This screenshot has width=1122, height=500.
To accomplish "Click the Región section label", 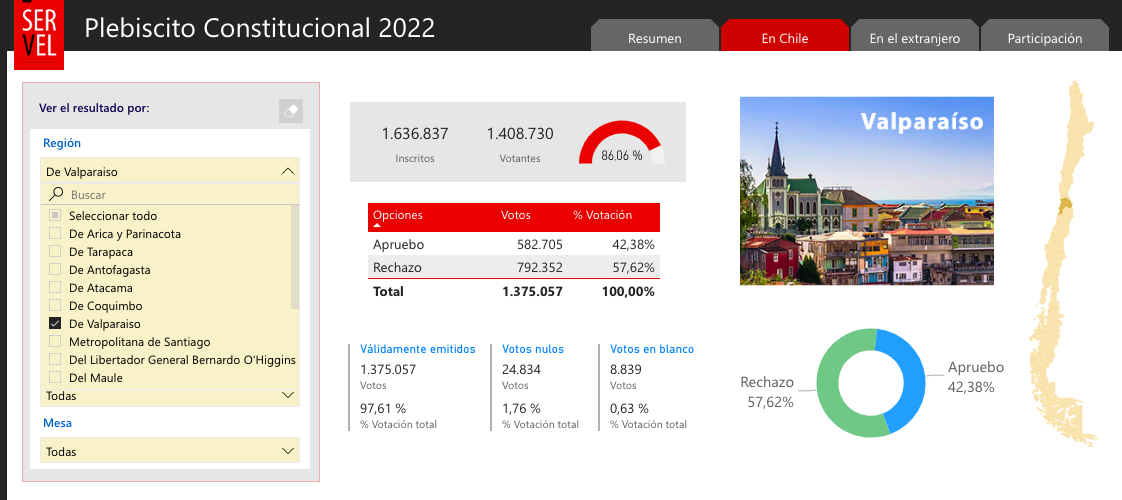I will tap(62, 143).
